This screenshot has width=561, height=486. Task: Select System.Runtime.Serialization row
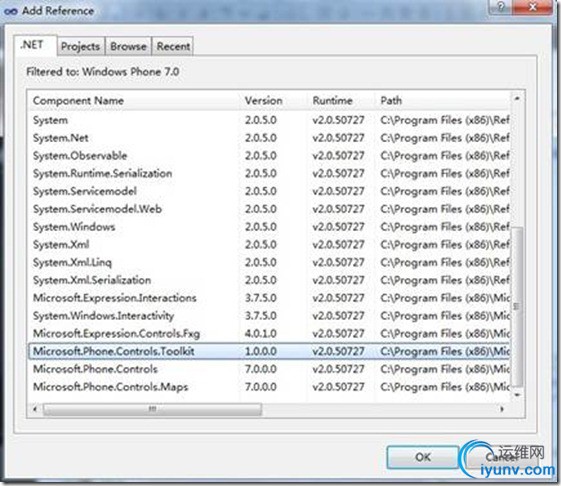(x=269, y=174)
